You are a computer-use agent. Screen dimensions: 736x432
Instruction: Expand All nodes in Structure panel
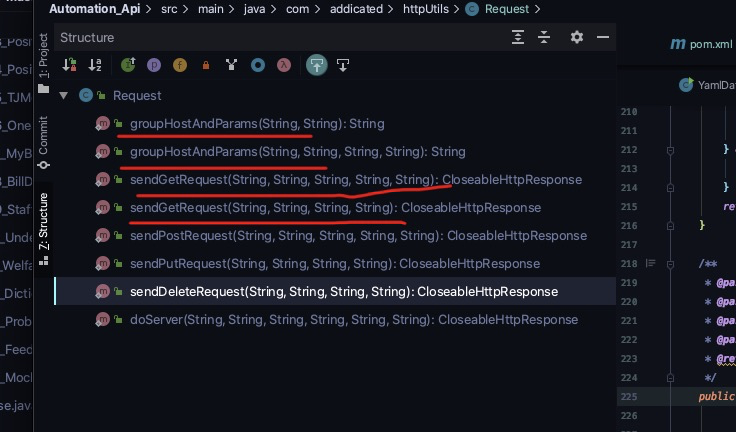[x=518, y=37]
